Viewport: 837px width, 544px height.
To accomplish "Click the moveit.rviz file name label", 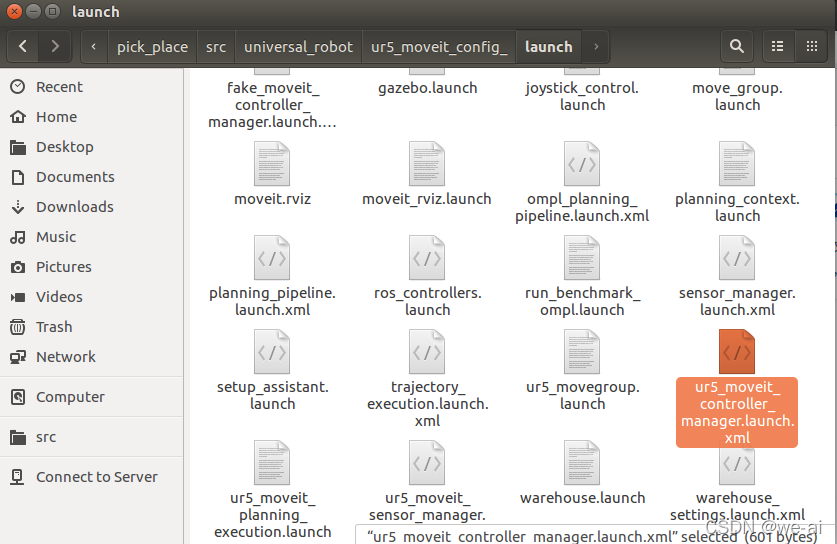I will tap(272, 199).
